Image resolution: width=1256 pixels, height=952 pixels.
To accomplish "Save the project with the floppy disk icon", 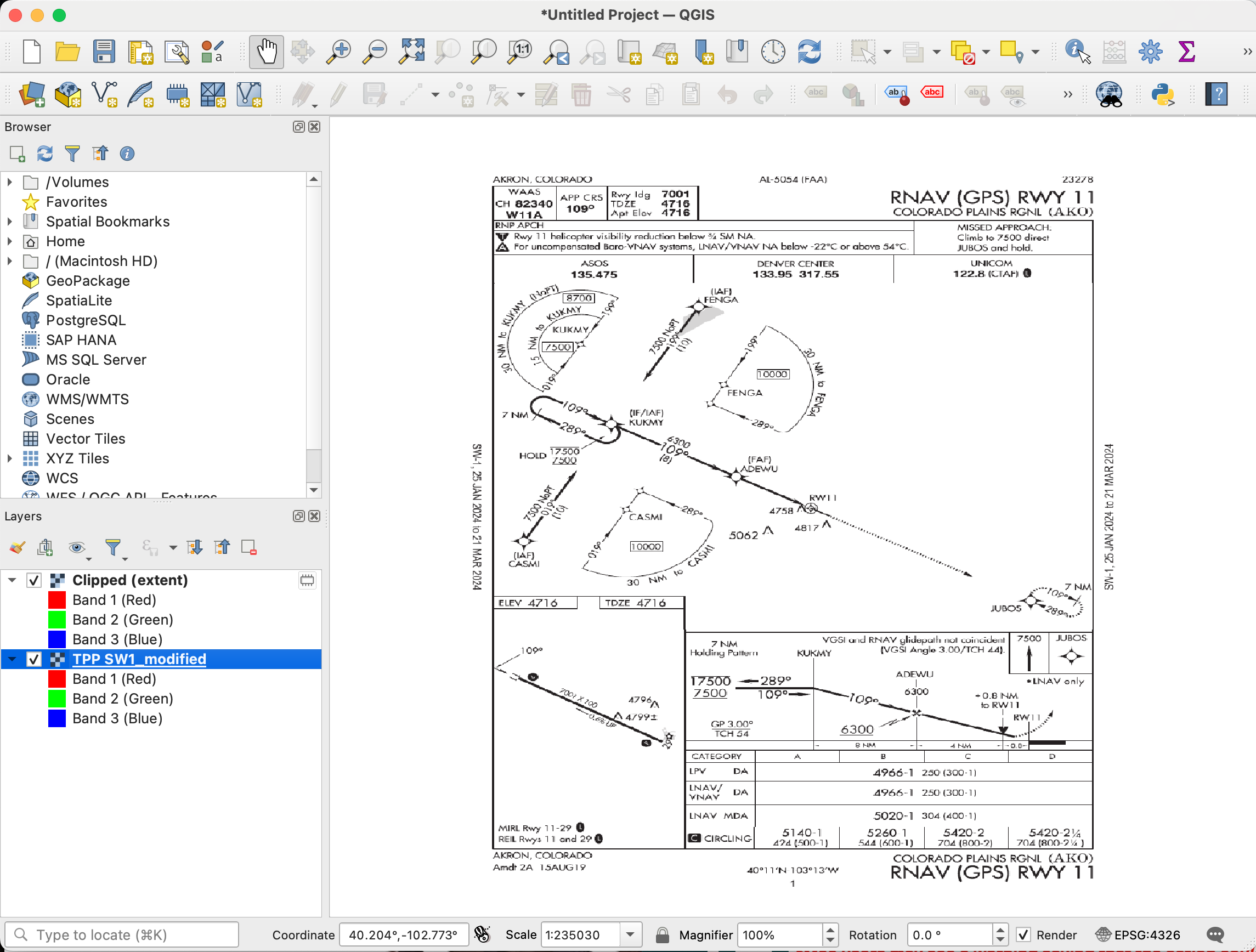I will pyautogui.click(x=104, y=52).
